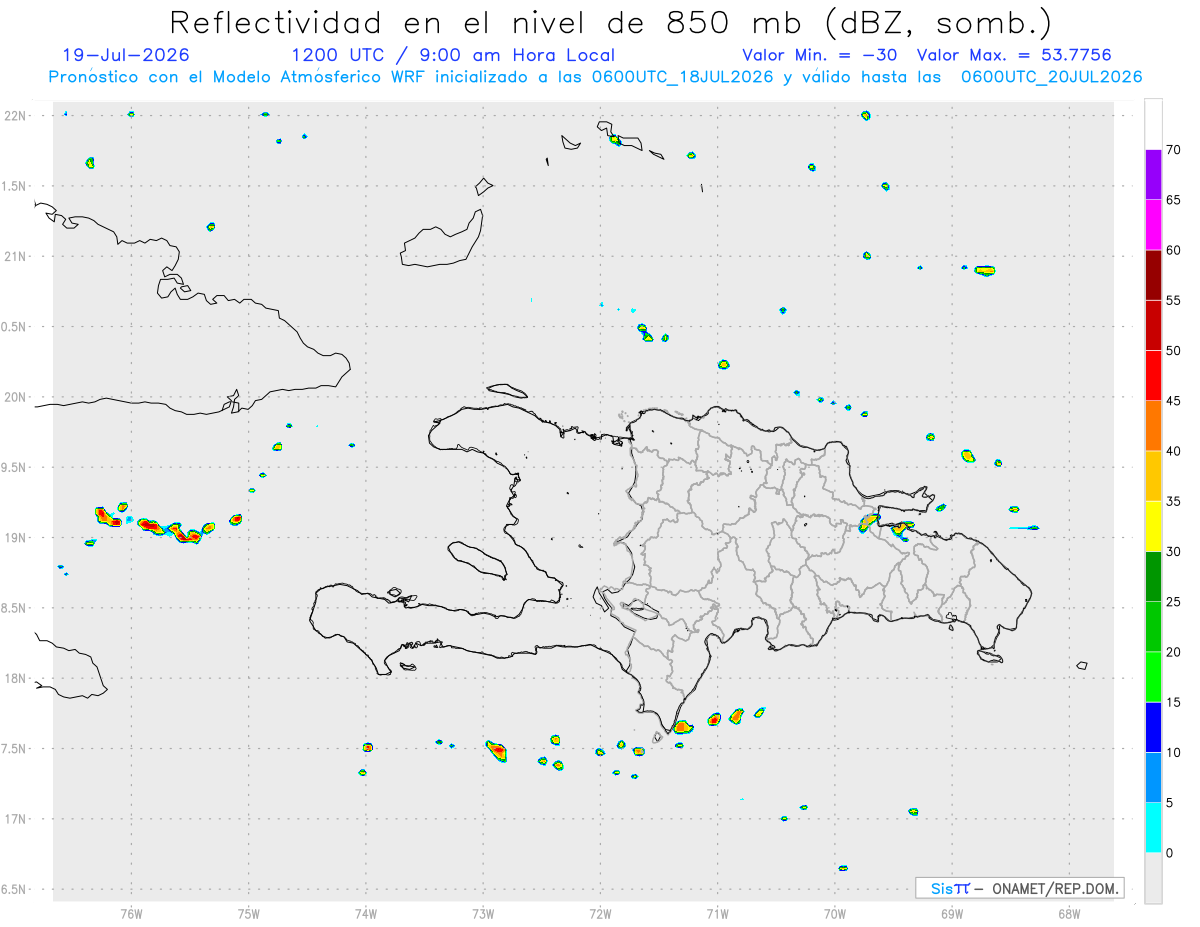
Task: Click the '71W' longitude label
Action: click(717, 914)
